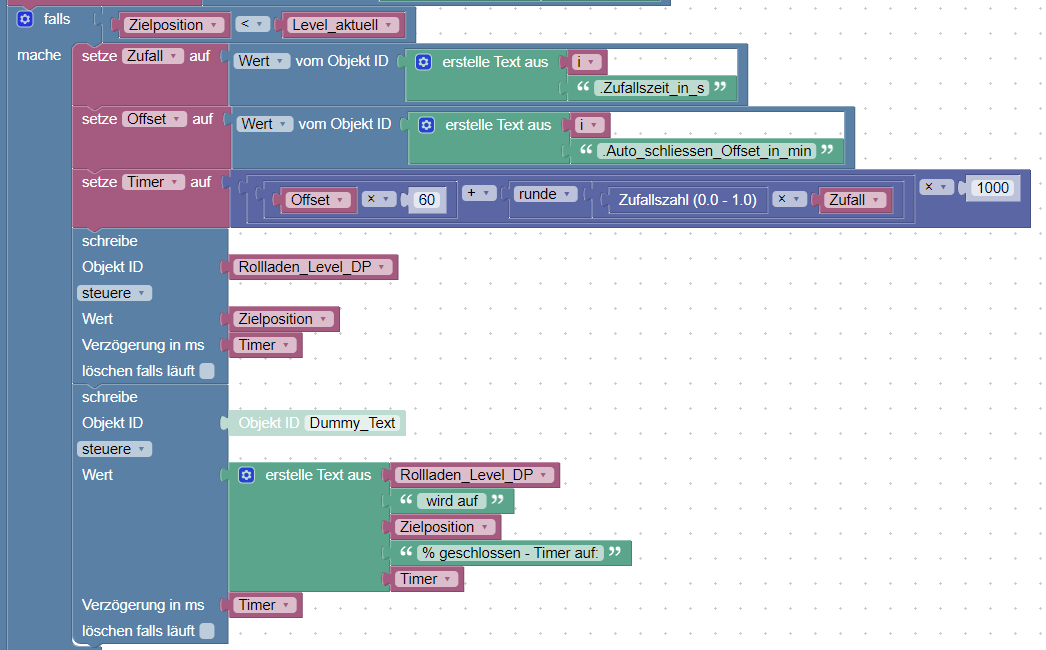The width and height of the screenshot is (1046, 650).
Task: Change the + operator in Timer formula
Action: coord(478,193)
